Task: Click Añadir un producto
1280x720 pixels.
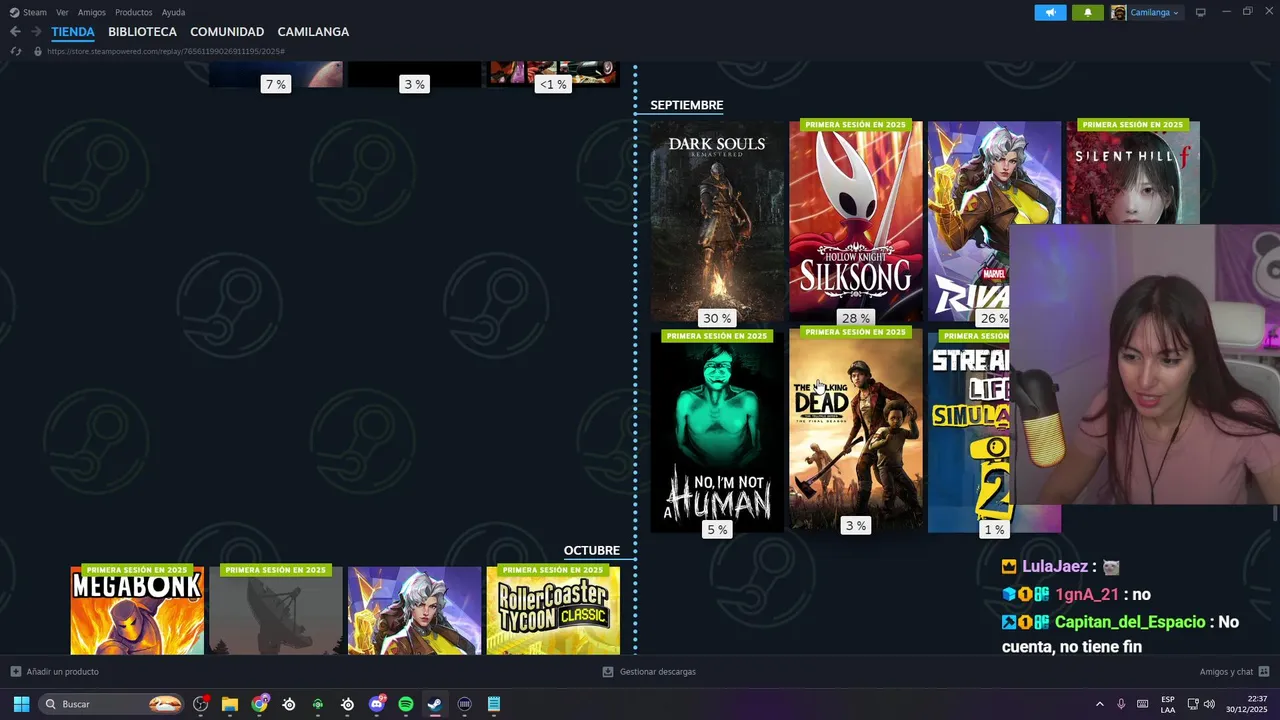Action: coord(55,672)
